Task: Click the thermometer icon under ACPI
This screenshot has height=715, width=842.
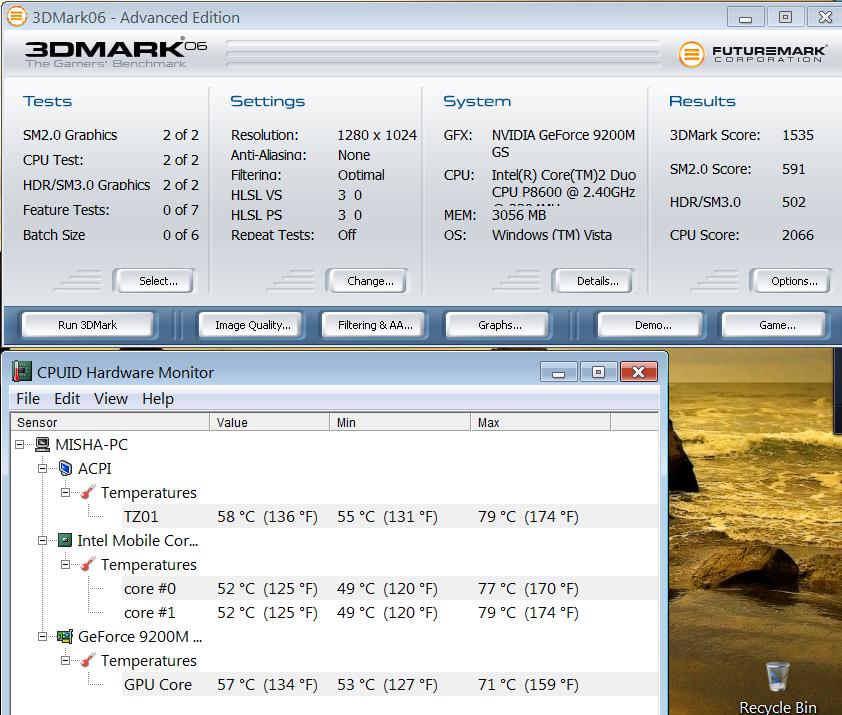Action: click(88, 492)
